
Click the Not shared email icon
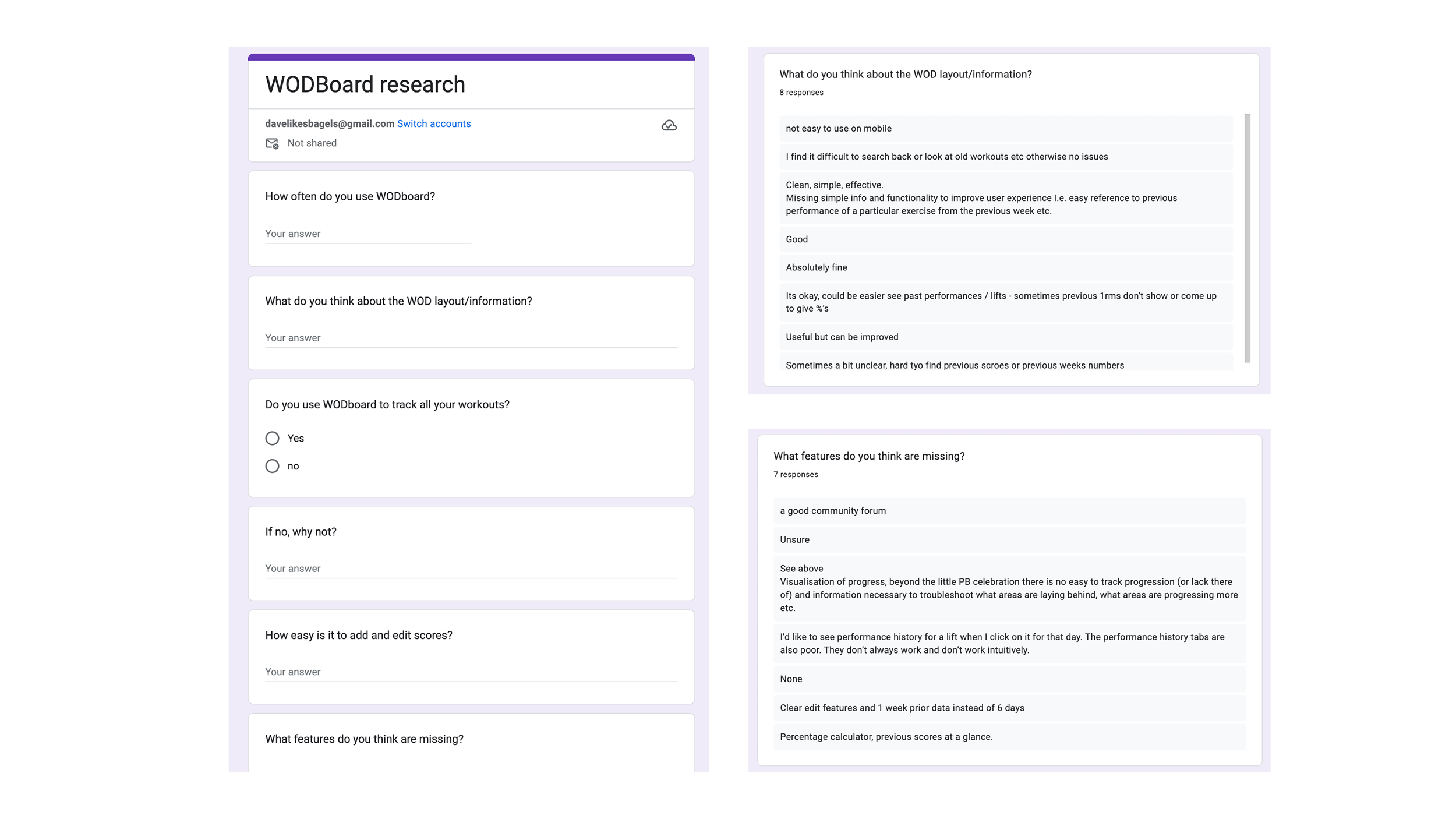[x=272, y=143]
